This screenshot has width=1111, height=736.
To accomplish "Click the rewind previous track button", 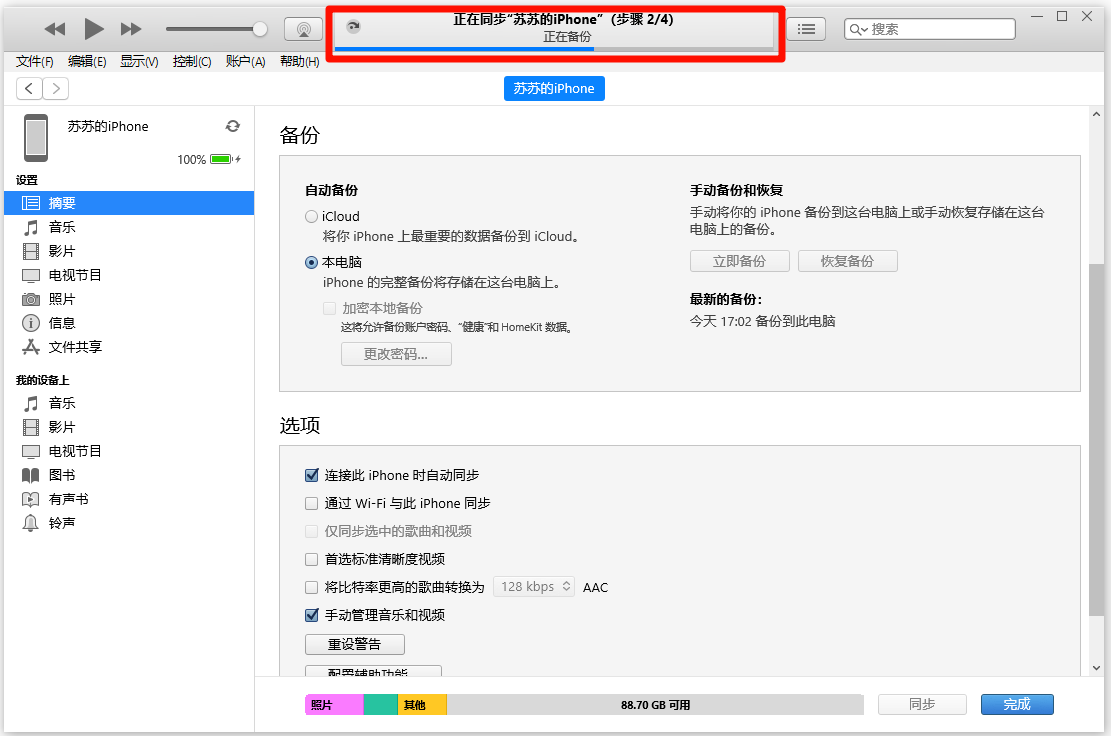I will click(x=55, y=29).
